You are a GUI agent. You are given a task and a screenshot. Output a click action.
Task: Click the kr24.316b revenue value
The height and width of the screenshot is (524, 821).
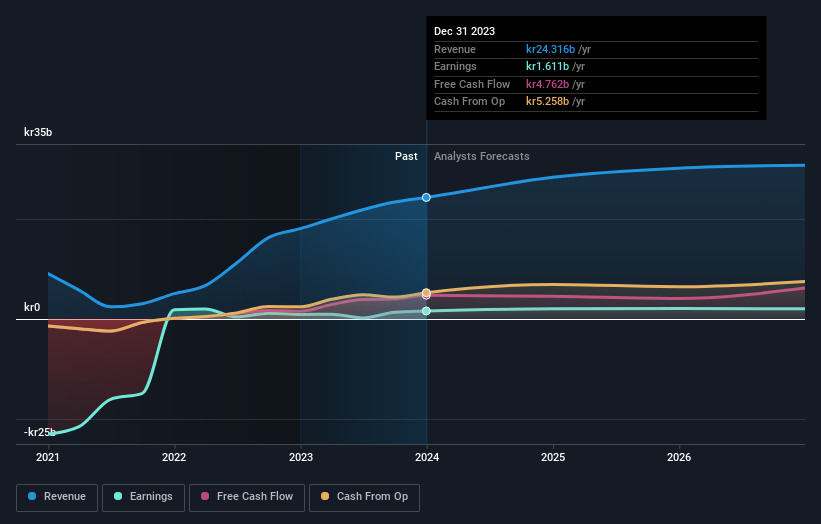click(550, 49)
